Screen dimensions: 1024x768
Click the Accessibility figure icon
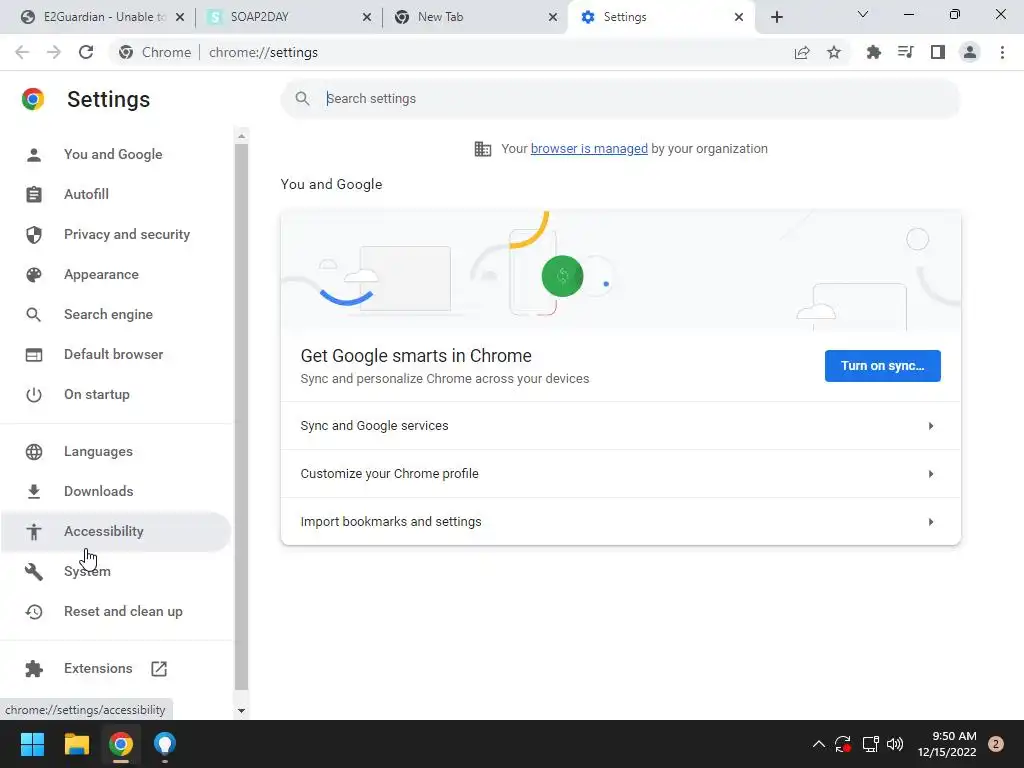(34, 532)
